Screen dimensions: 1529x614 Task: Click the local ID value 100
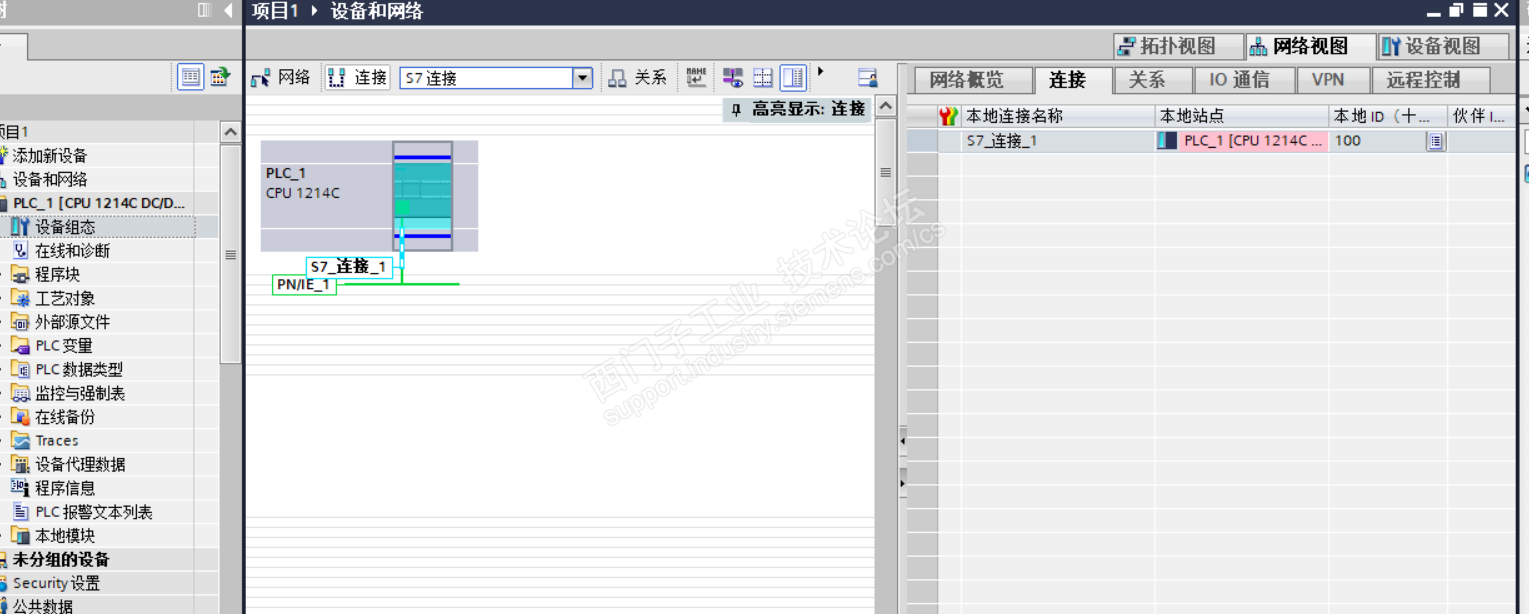coord(1348,141)
